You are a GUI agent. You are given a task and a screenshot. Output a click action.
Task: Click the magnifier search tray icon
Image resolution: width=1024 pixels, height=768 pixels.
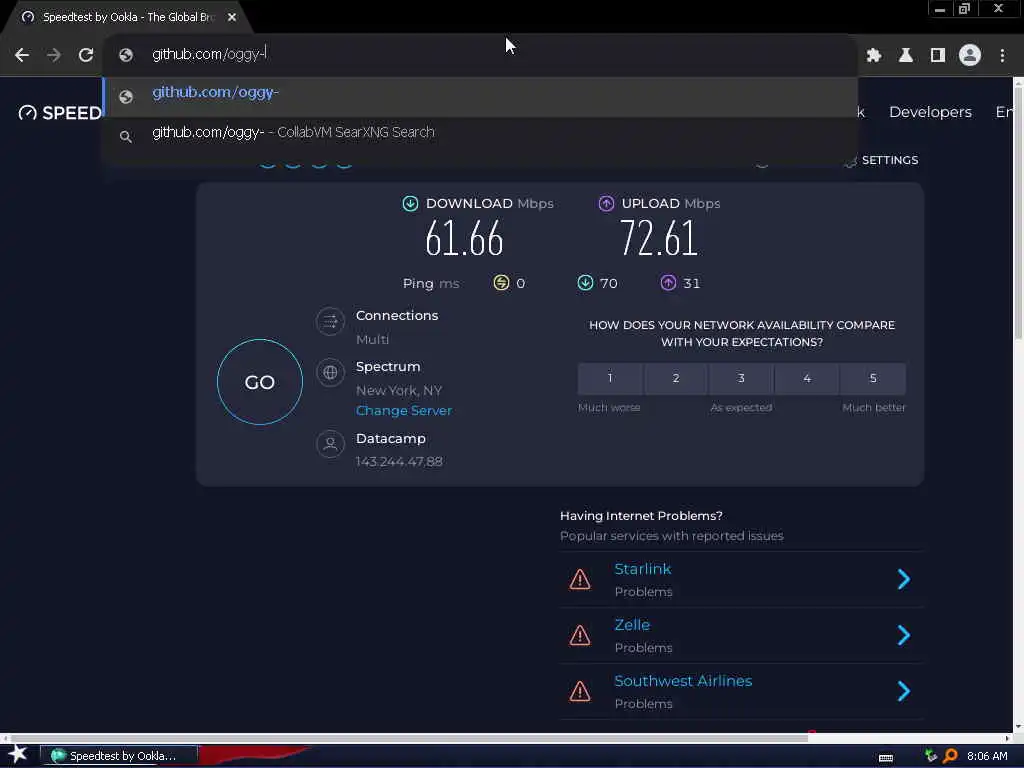(950, 756)
